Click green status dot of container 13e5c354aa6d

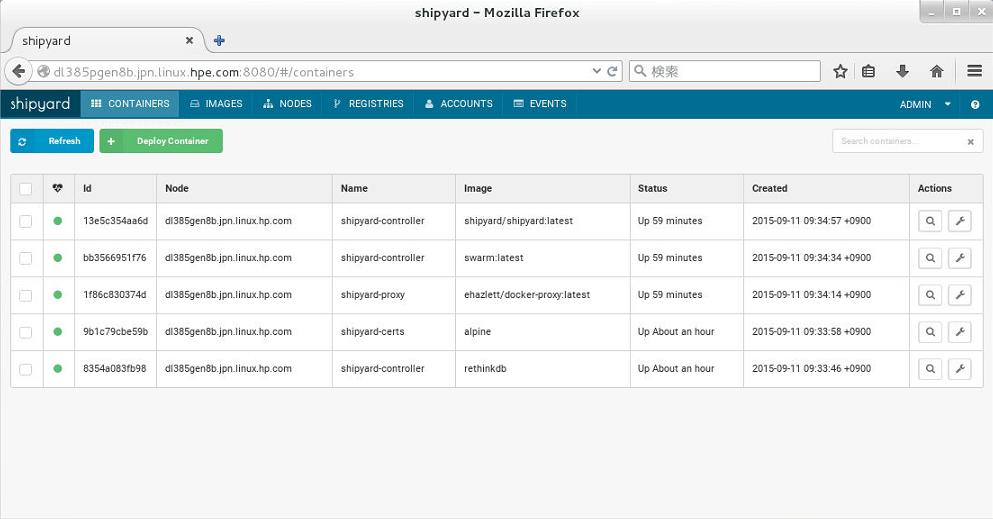point(58,221)
